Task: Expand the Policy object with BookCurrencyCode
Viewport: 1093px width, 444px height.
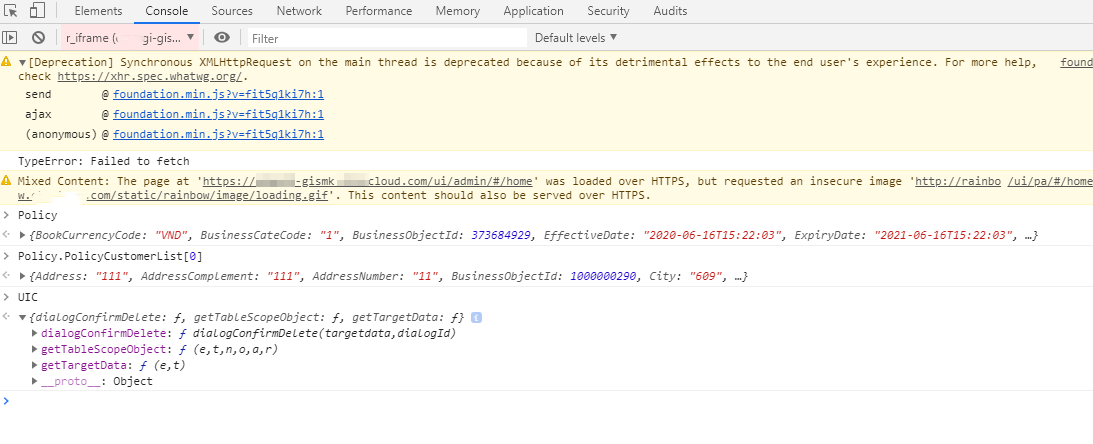Action: [24, 235]
